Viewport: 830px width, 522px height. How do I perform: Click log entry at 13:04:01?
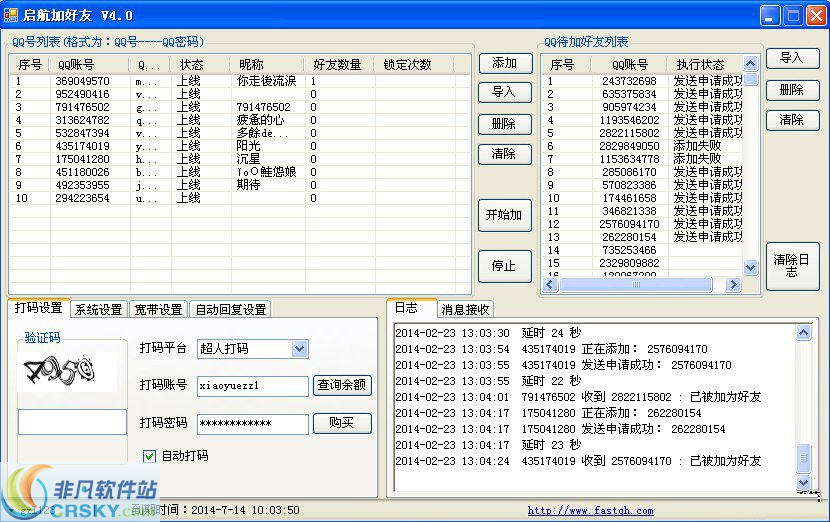(x=578, y=397)
